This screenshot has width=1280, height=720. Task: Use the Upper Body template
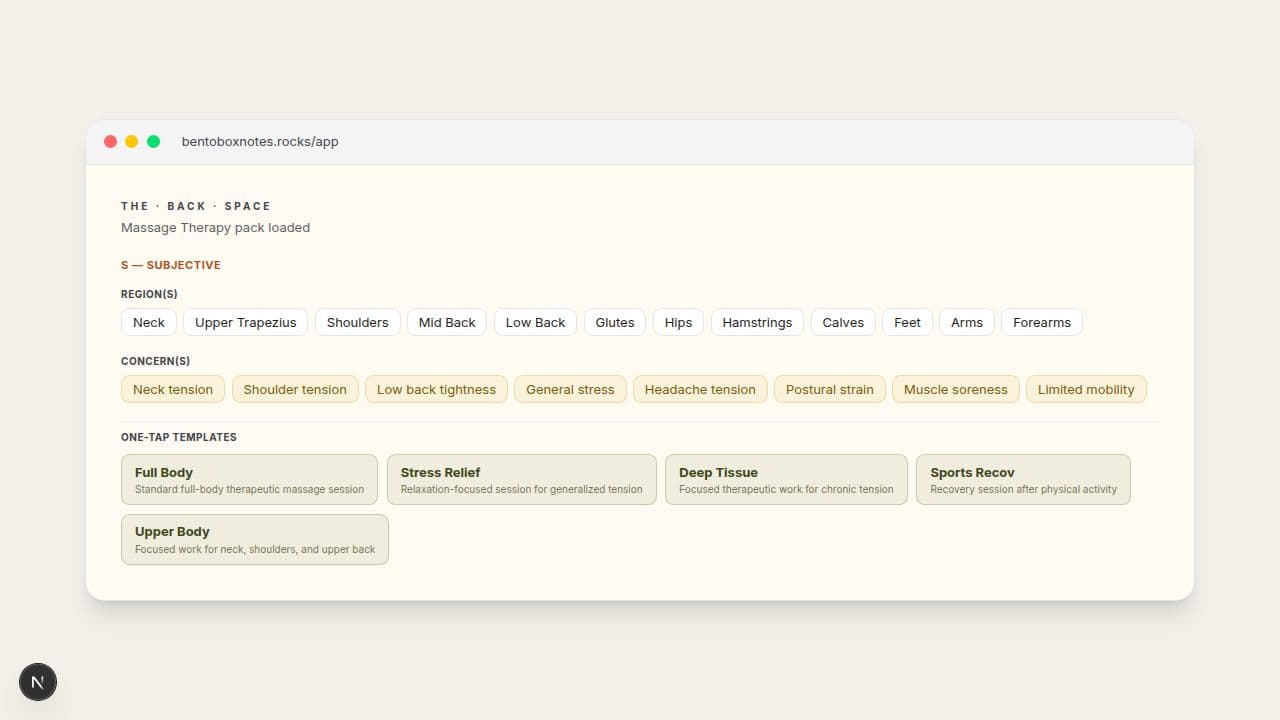point(255,539)
